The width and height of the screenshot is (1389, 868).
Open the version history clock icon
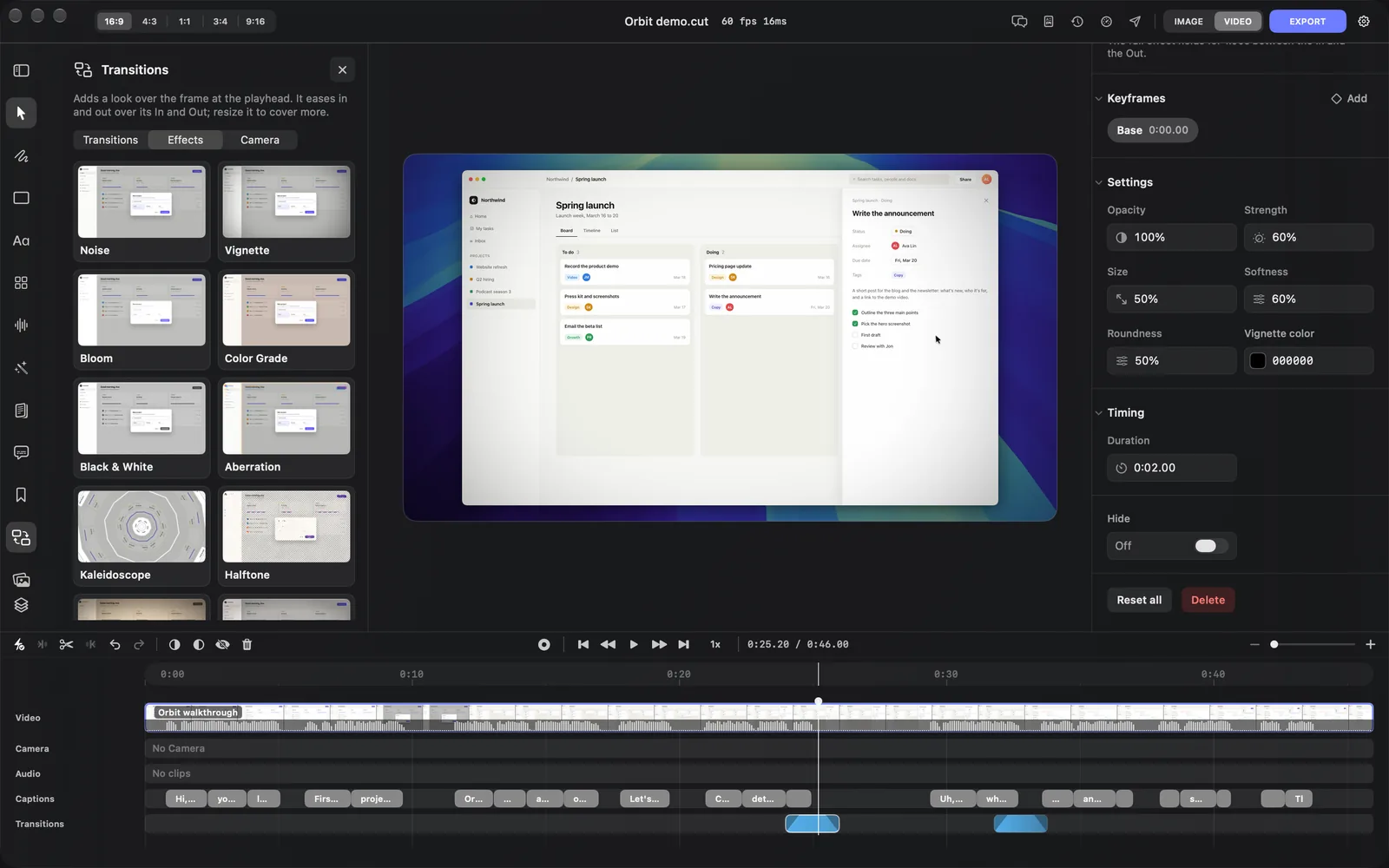(1077, 21)
